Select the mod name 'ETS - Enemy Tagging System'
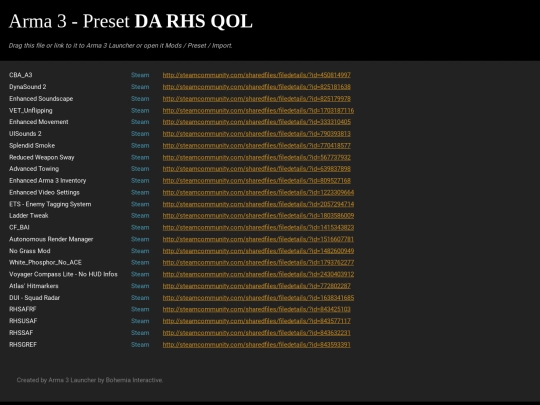The image size is (540, 405). 50,204
